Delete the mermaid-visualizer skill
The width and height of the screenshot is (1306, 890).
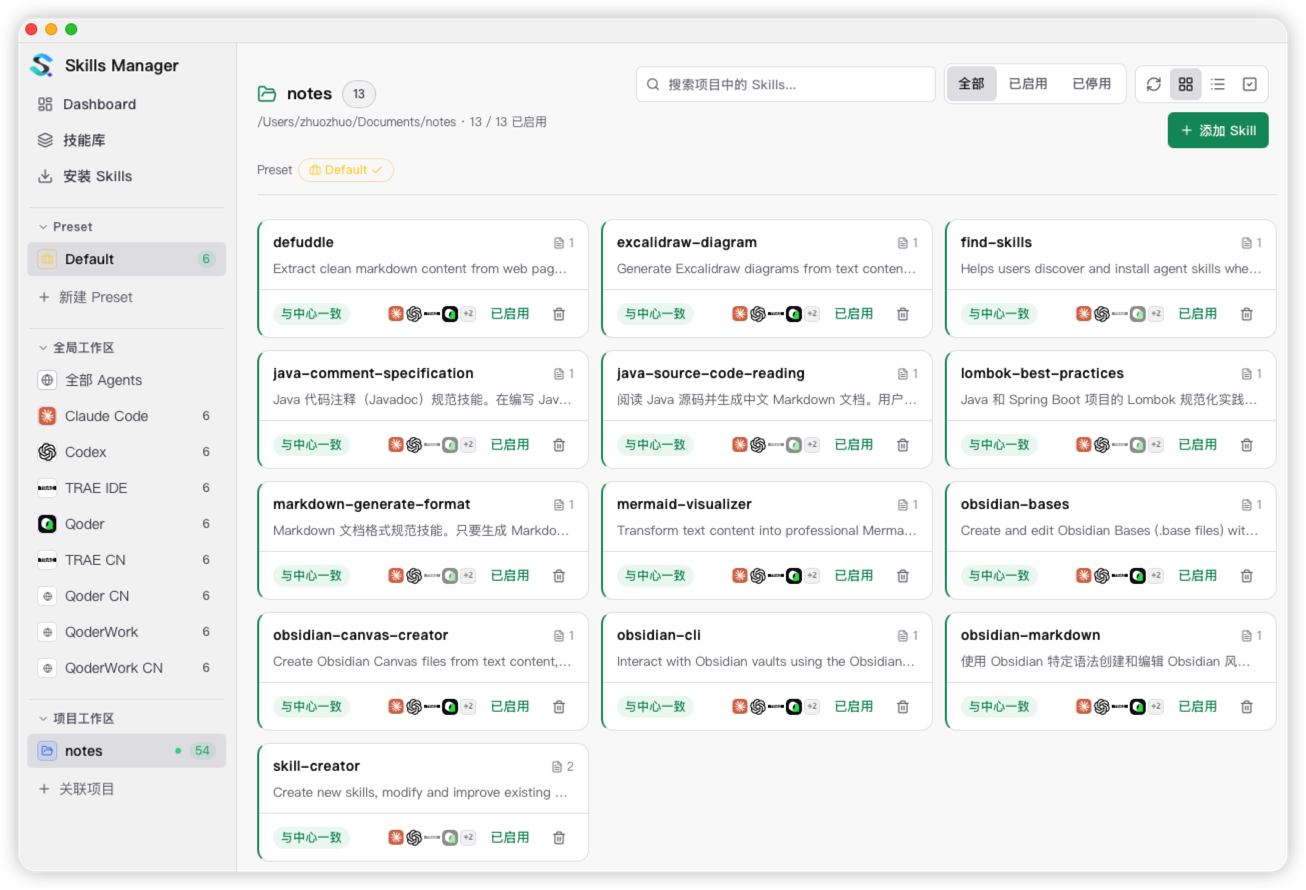903,575
